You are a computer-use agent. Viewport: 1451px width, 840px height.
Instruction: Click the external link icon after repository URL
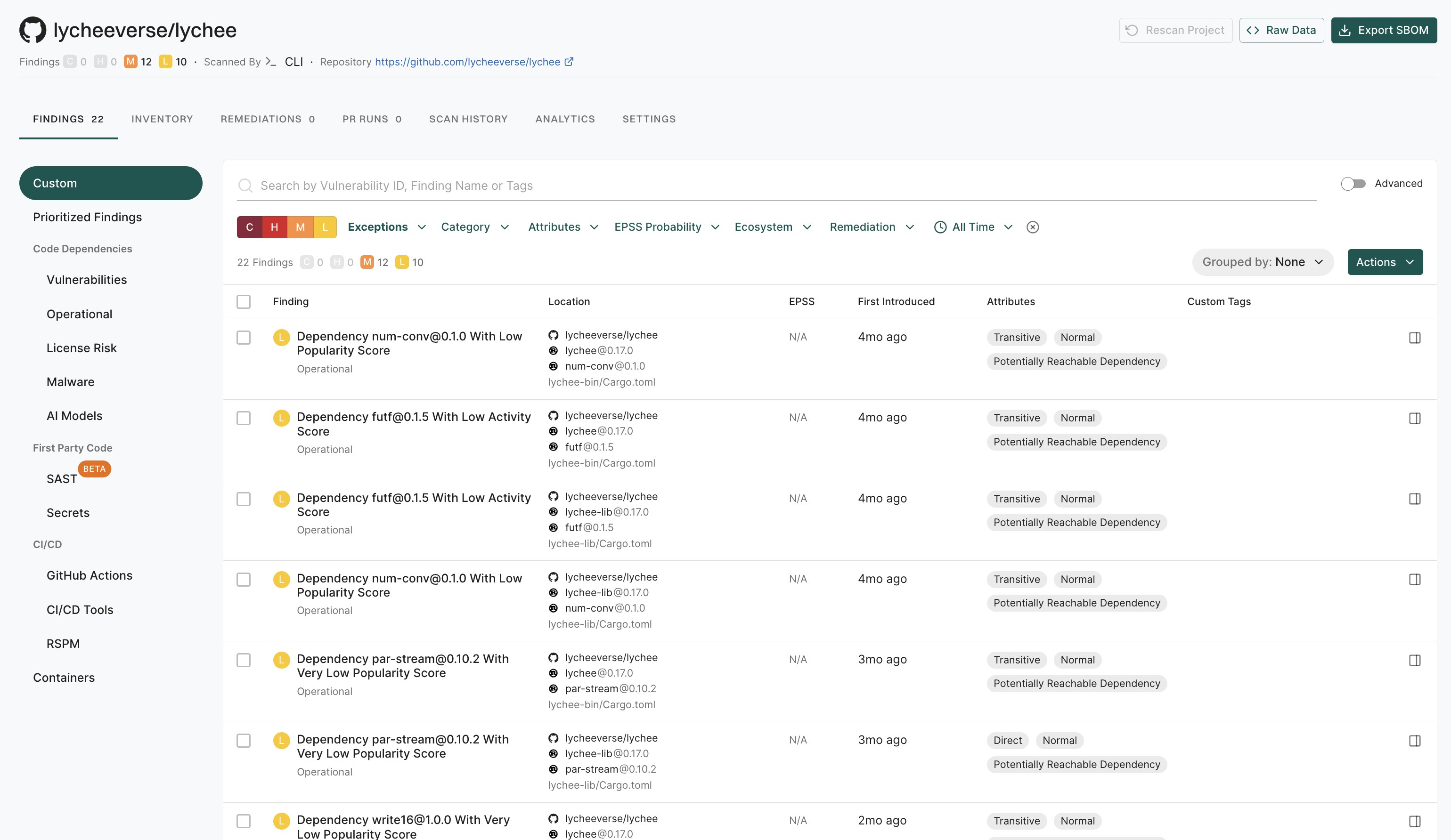(x=569, y=62)
